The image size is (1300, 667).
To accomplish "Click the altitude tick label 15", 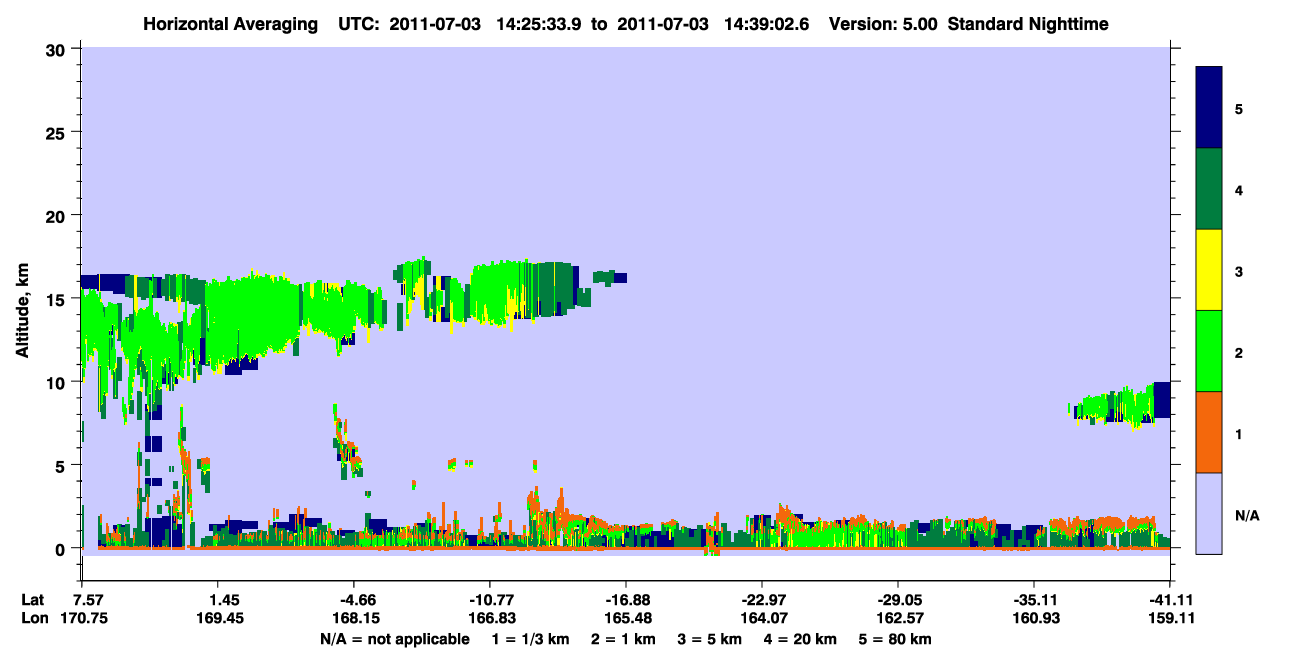I will (x=55, y=299).
